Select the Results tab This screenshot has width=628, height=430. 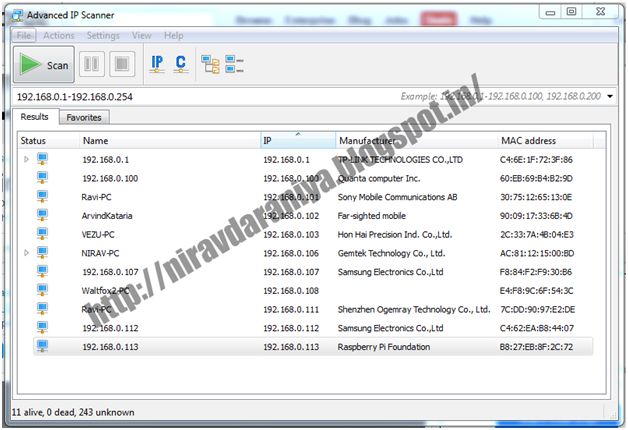[35, 117]
